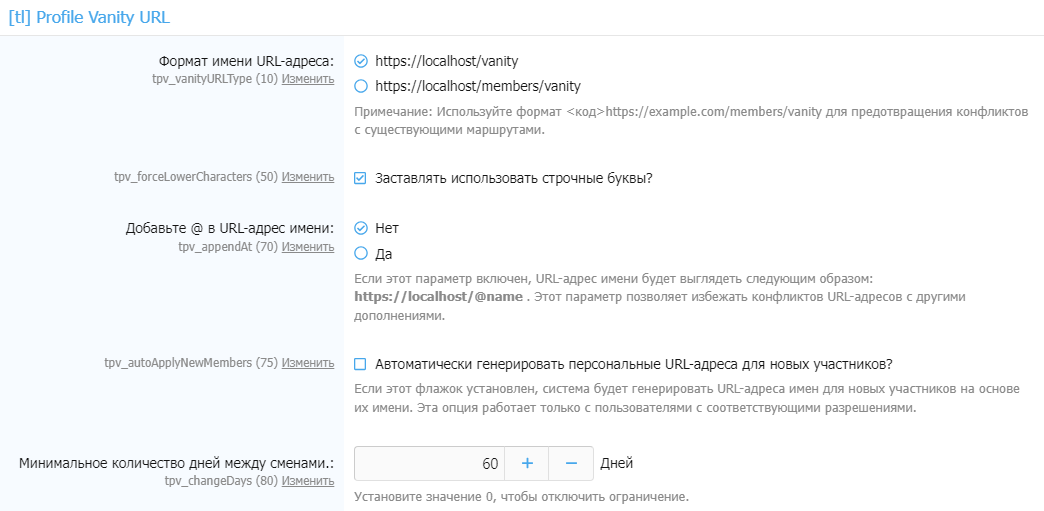1044x511 pixels.
Task: Open 'Изменить' link for tpv_autoApplyNewMembers
Action: click(x=308, y=363)
